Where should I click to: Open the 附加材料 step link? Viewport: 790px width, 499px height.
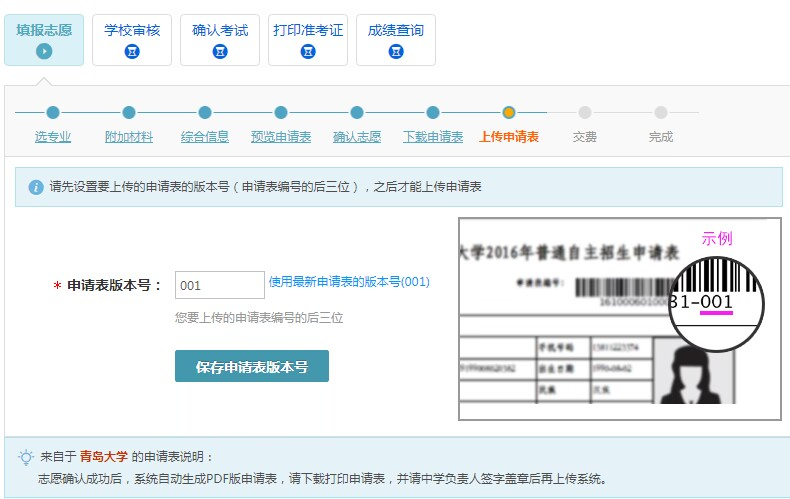[x=129, y=137]
